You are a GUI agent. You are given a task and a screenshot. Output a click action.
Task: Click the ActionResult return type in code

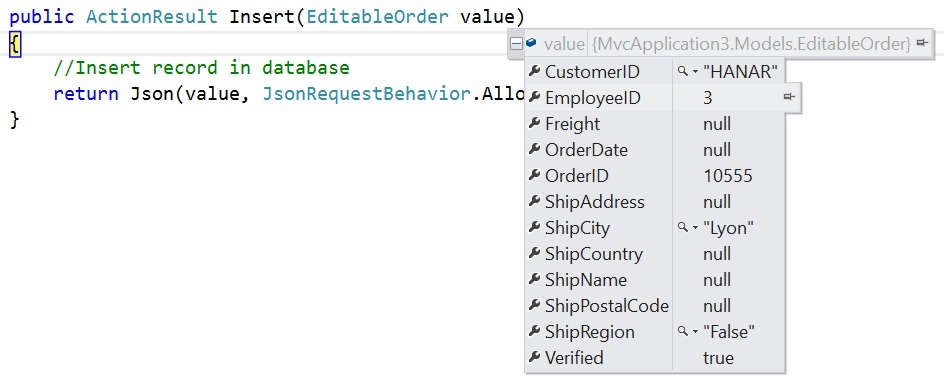152,16
